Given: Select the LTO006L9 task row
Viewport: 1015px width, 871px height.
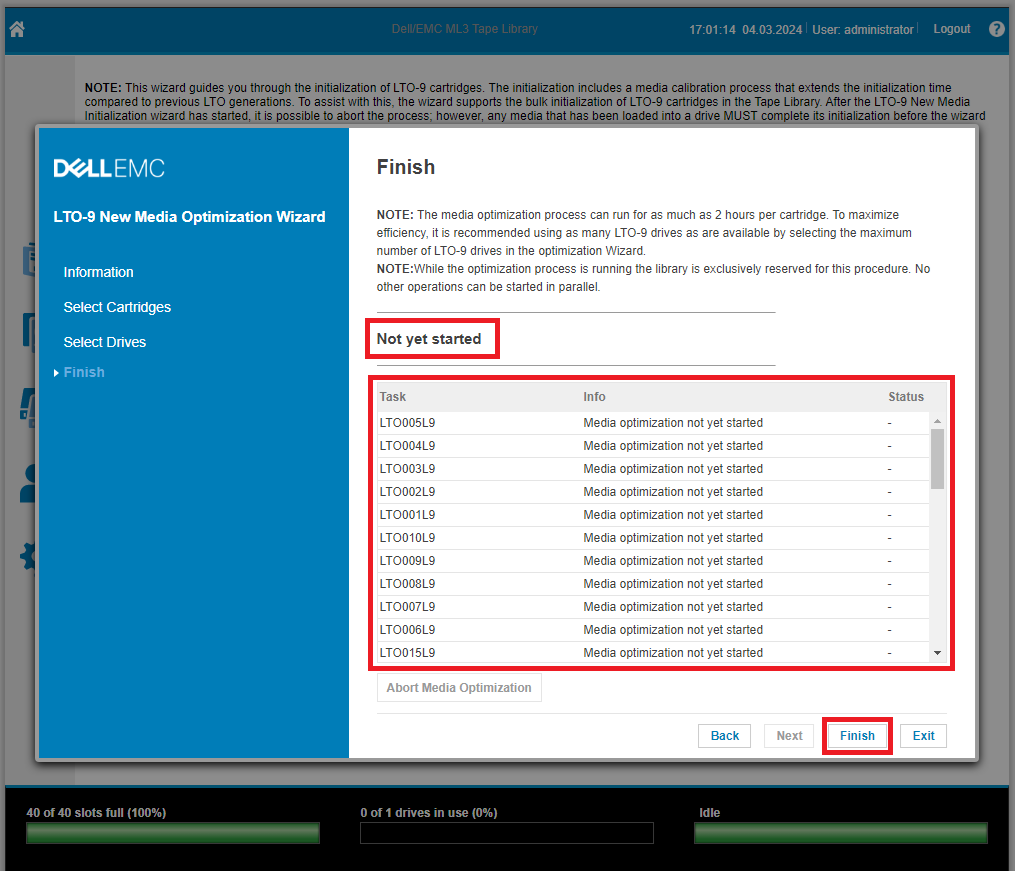Looking at the screenshot, I should pyautogui.click(x=653, y=630).
